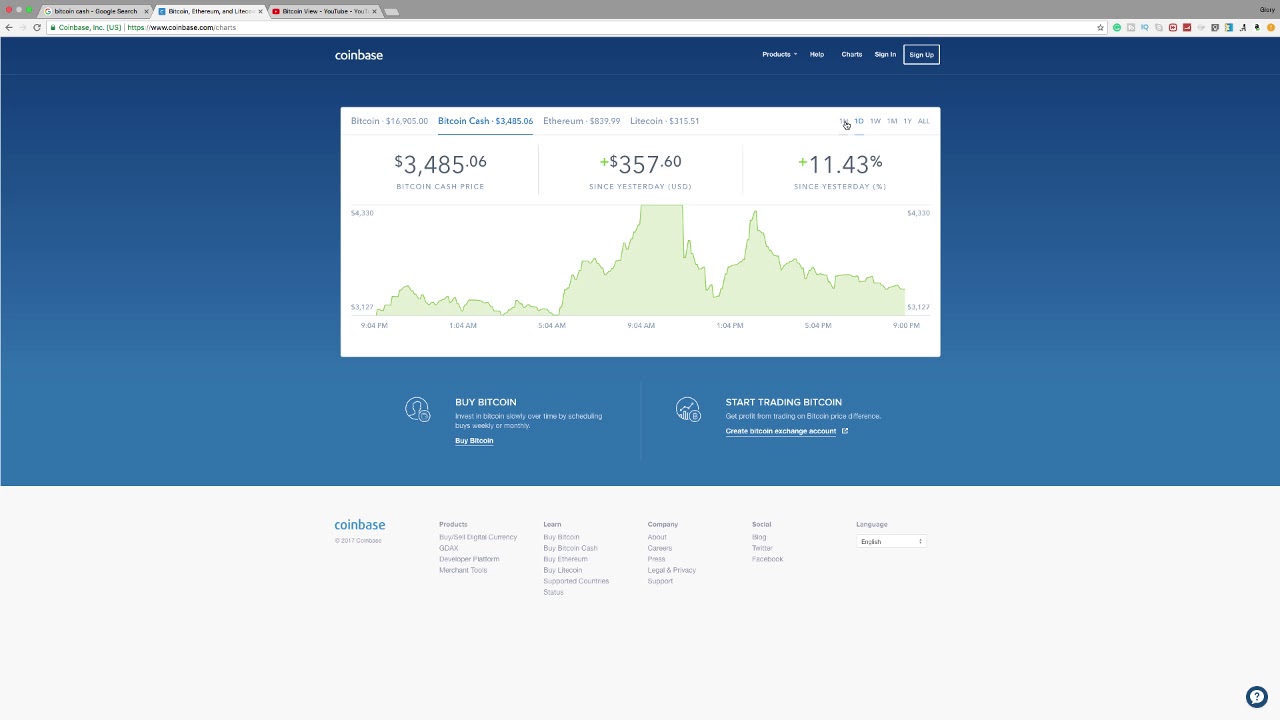Click the Coinbase logo in header
This screenshot has width=1280, height=720.
[x=359, y=55]
